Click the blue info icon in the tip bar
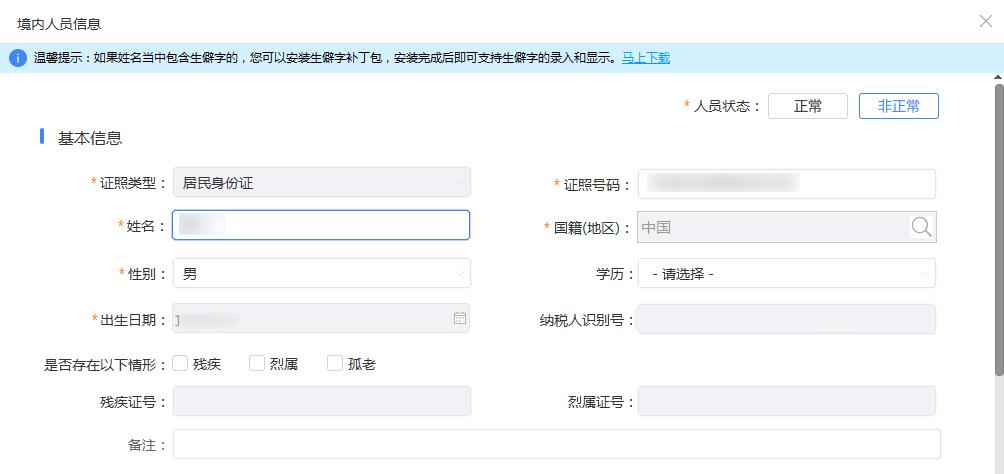Screen dimensions: 1004x474 tap(17, 58)
